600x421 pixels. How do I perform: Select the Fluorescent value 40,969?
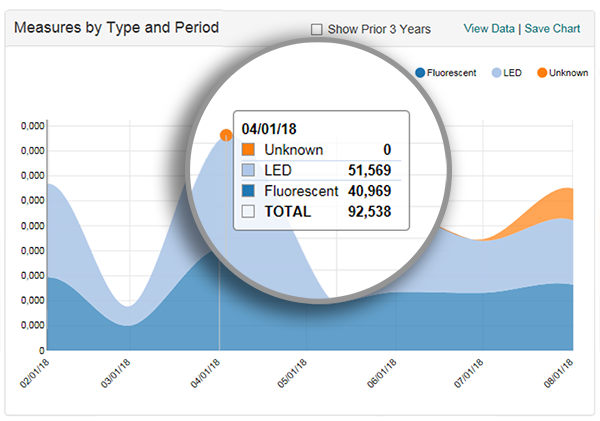click(x=369, y=191)
